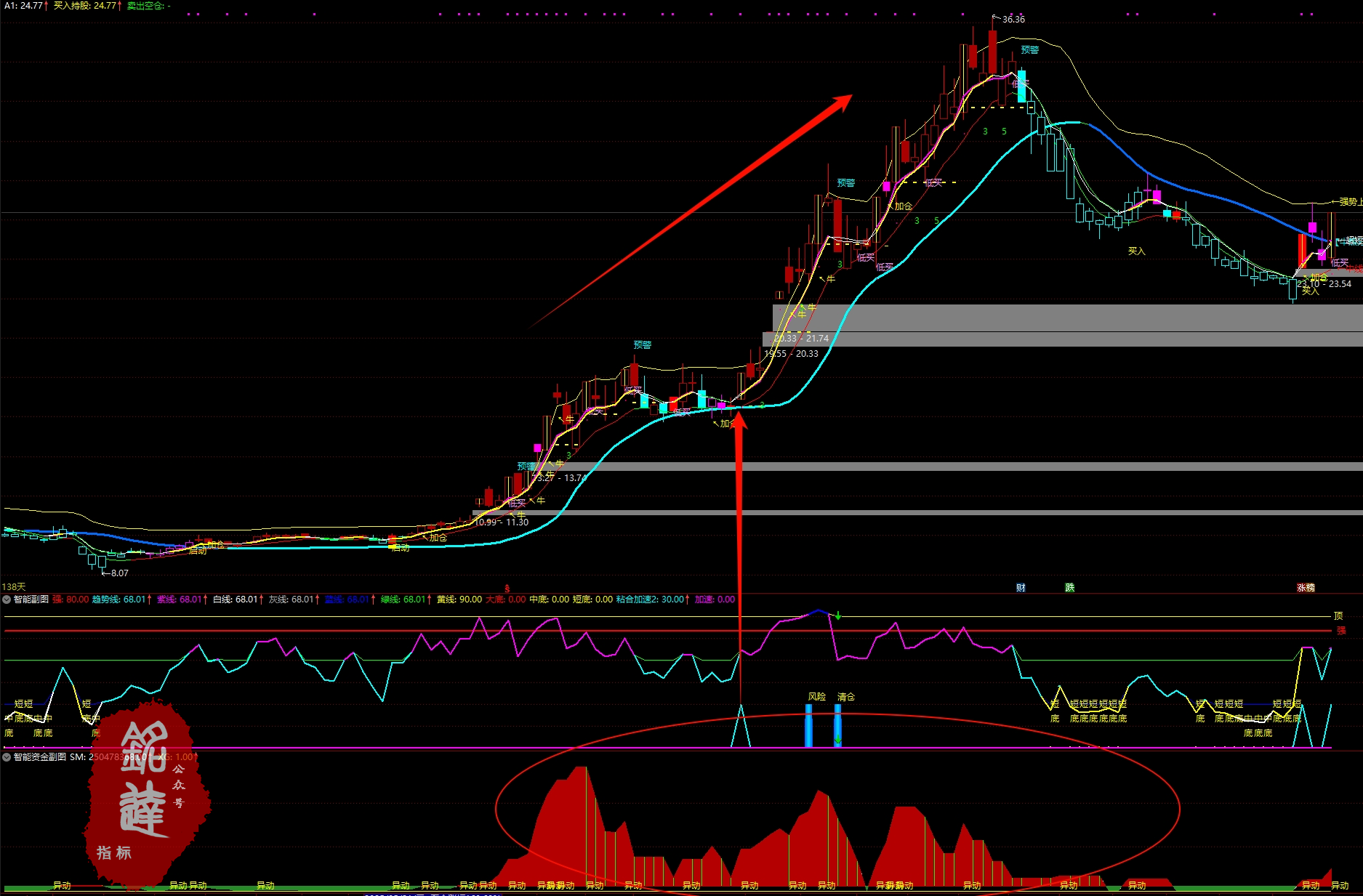The height and width of the screenshot is (896, 1363).
Task: Click the 黄线 90.00 indicator label
Action: [459, 600]
